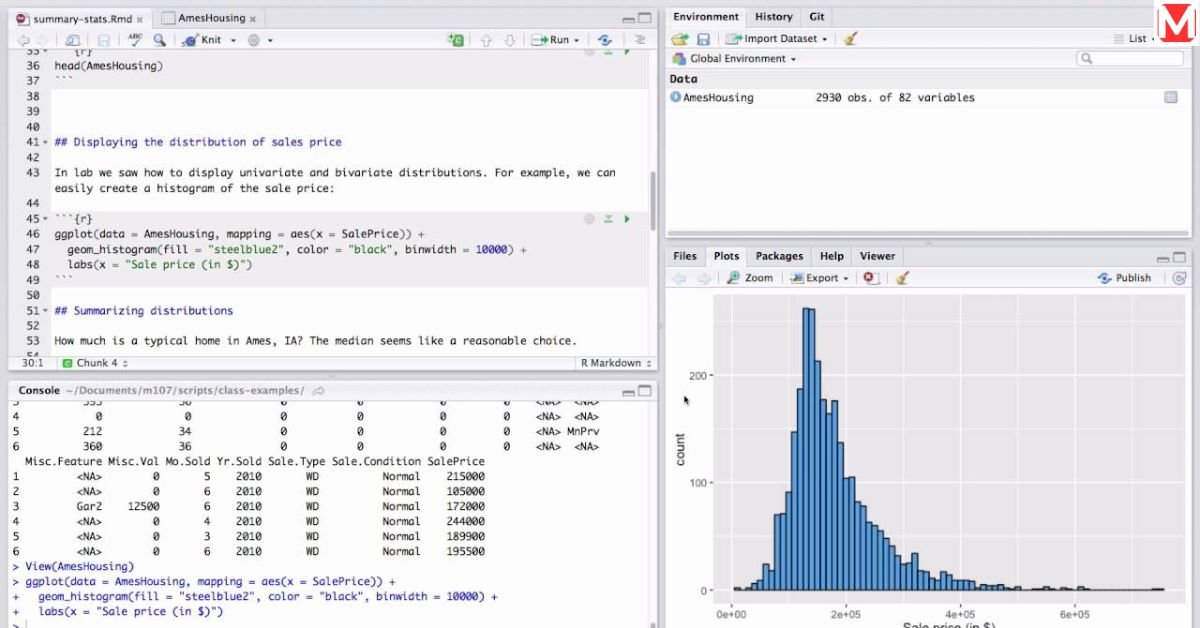Open find and replace magnifier

coord(159,40)
